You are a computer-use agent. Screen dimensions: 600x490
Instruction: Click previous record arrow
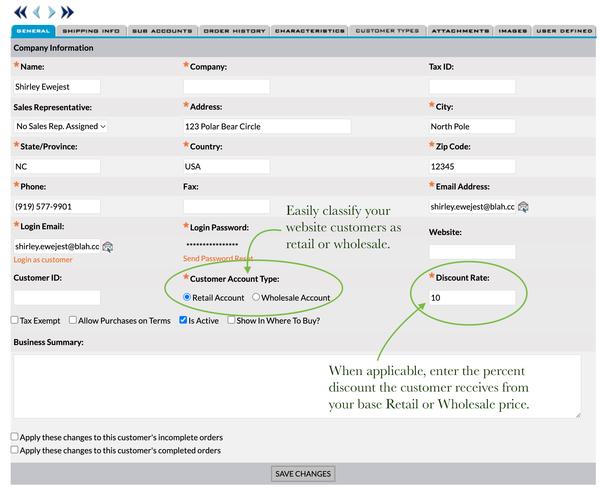click(38, 12)
